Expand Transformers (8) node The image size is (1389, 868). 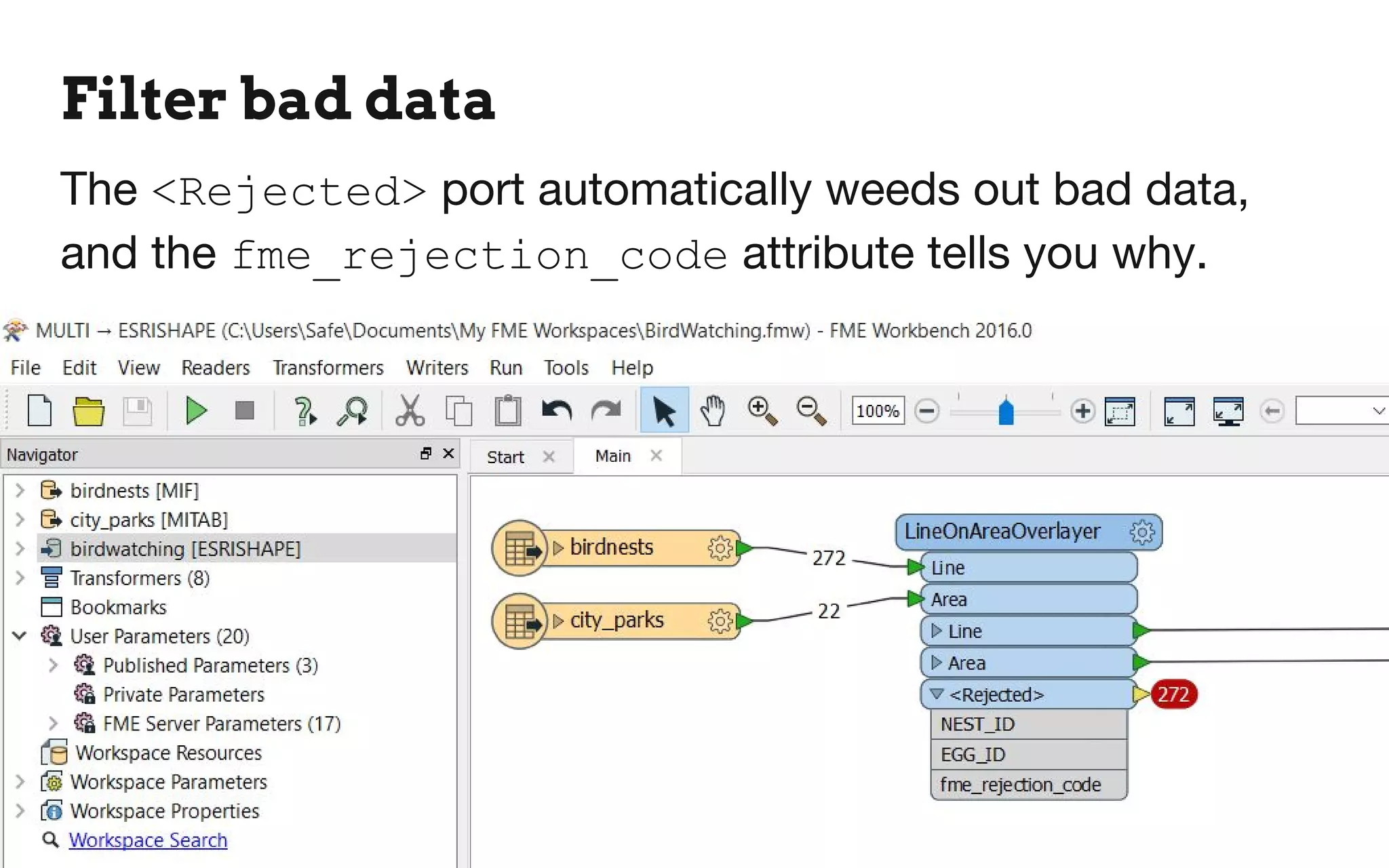(x=20, y=578)
